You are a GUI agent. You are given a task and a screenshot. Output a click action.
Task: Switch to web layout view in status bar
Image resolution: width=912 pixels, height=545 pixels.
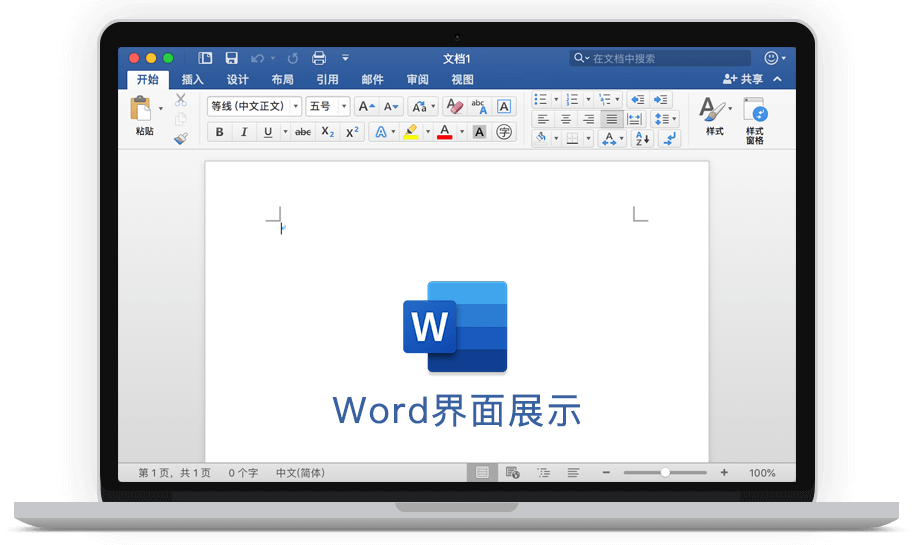512,473
